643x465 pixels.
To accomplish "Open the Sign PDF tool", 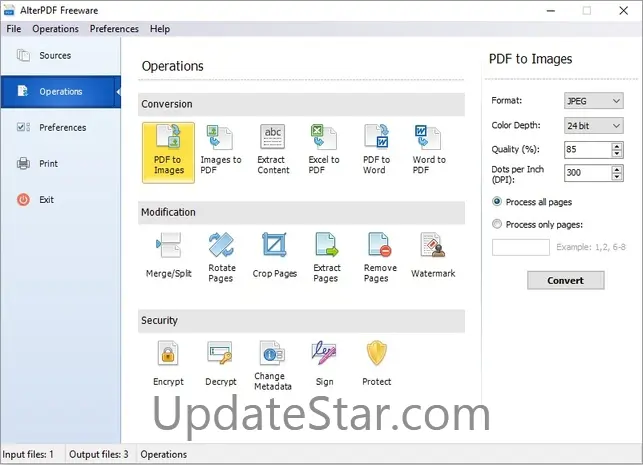I will coord(324,364).
